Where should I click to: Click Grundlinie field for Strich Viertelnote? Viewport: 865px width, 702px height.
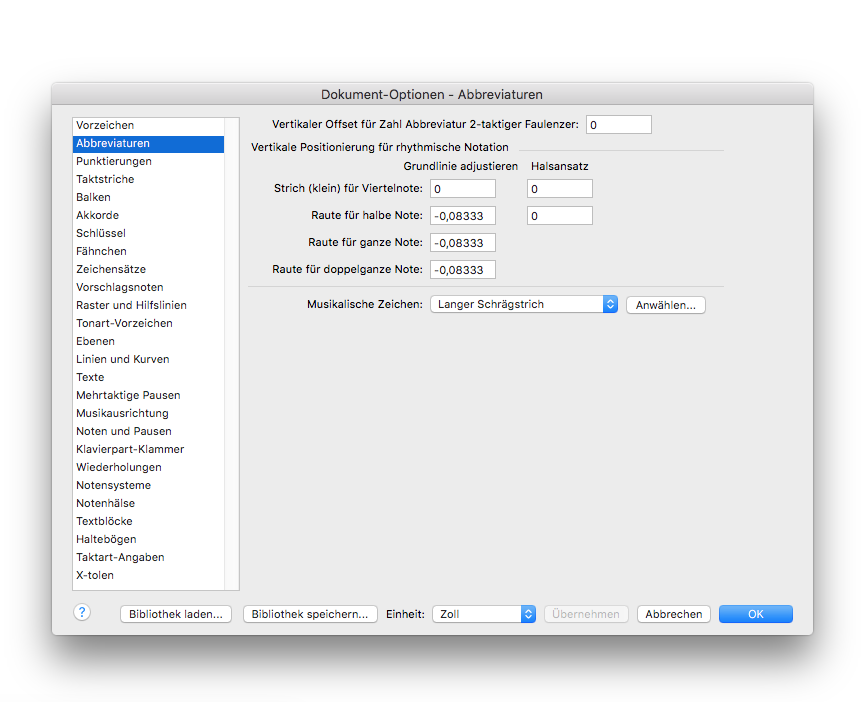(462, 189)
